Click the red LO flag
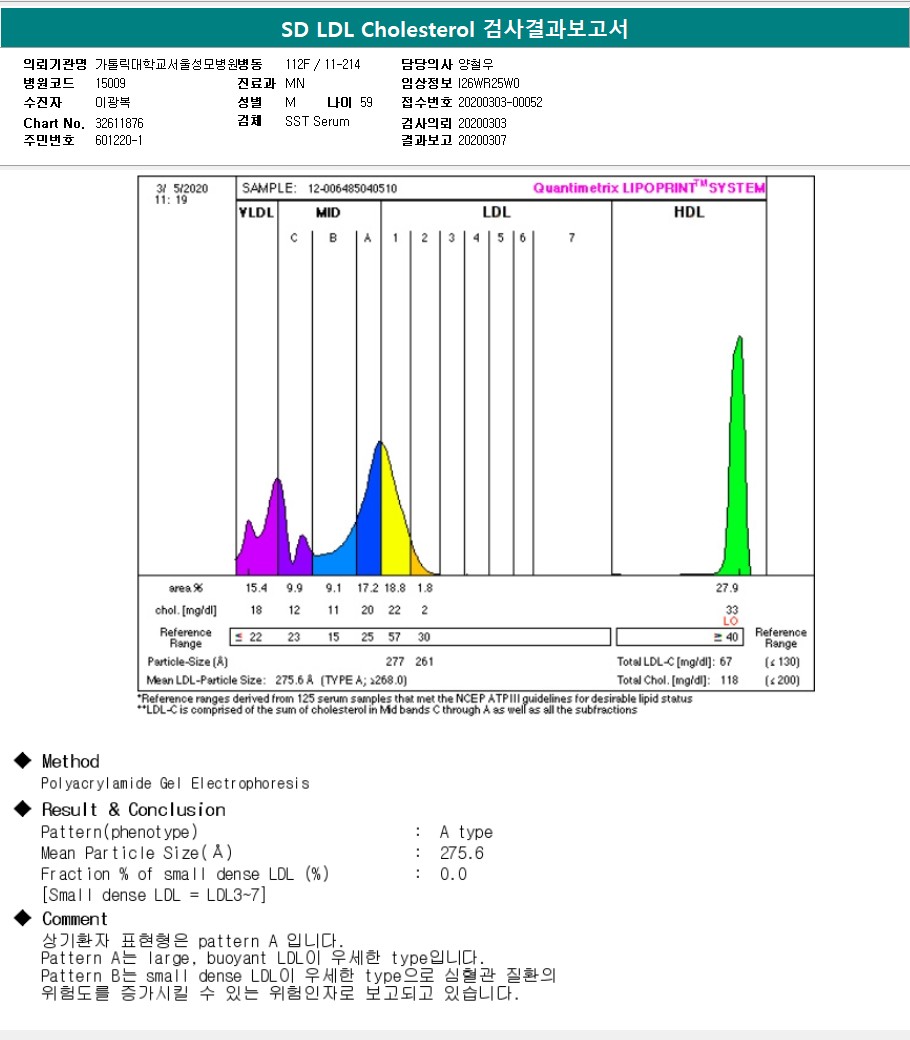 (x=730, y=621)
